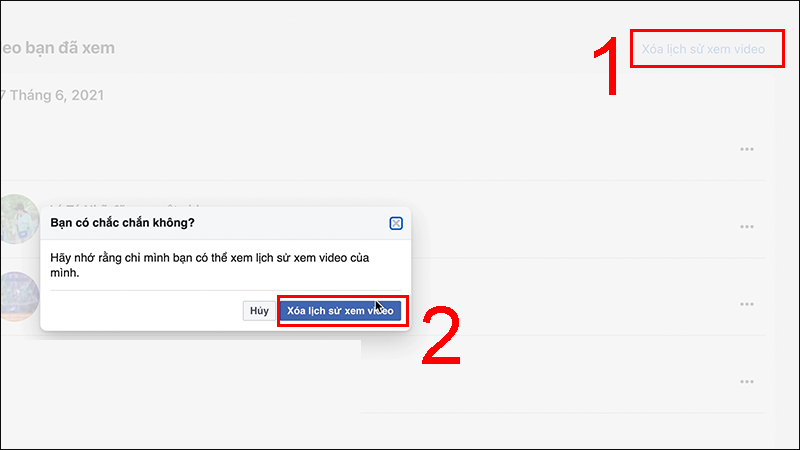Click the dialog title 'Bạn có chắc chắn không?'
800x450 pixels.
click(x=122, y=223)
